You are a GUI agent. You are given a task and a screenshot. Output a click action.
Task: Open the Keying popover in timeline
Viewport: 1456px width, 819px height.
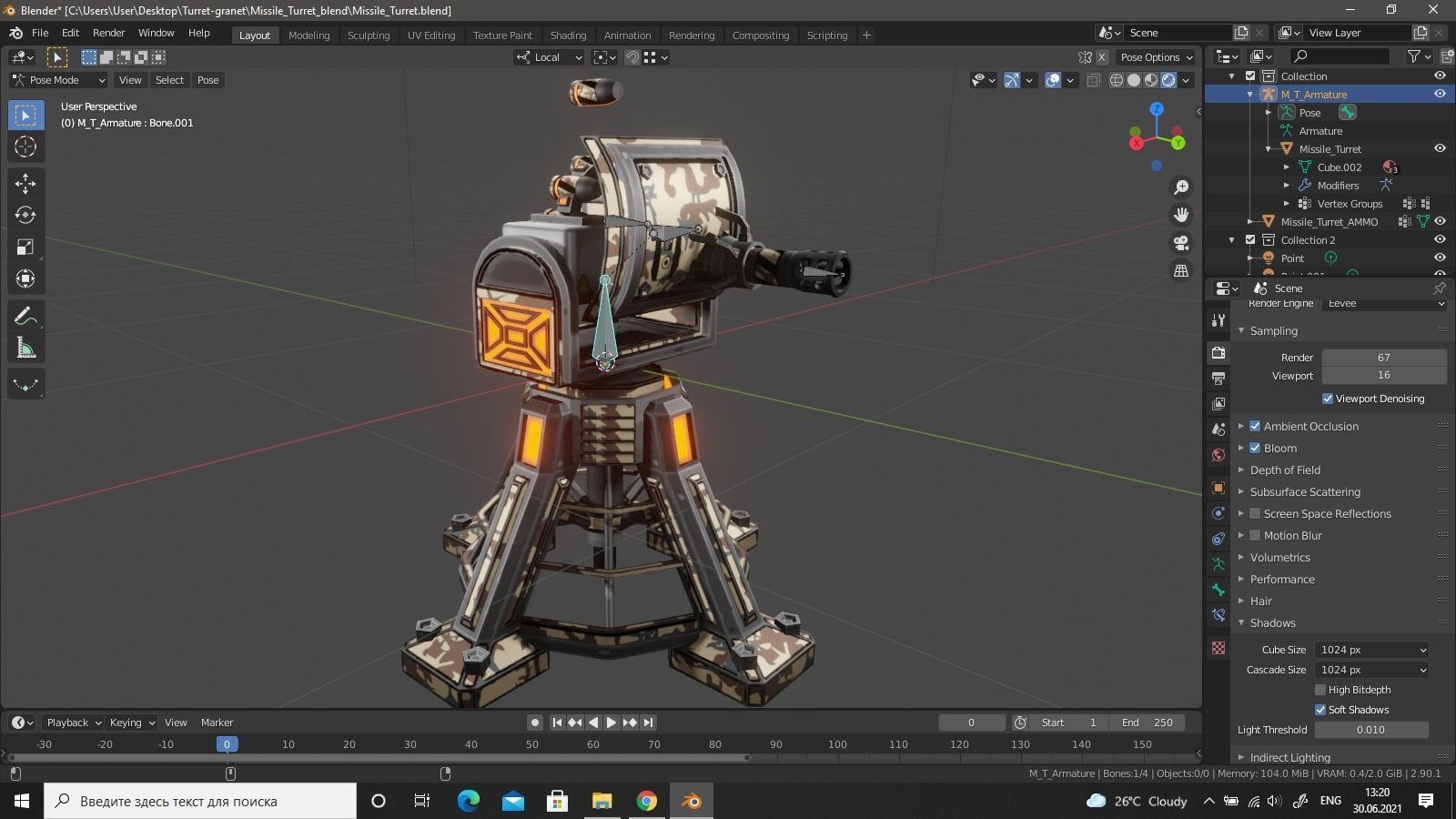(131, 723)
